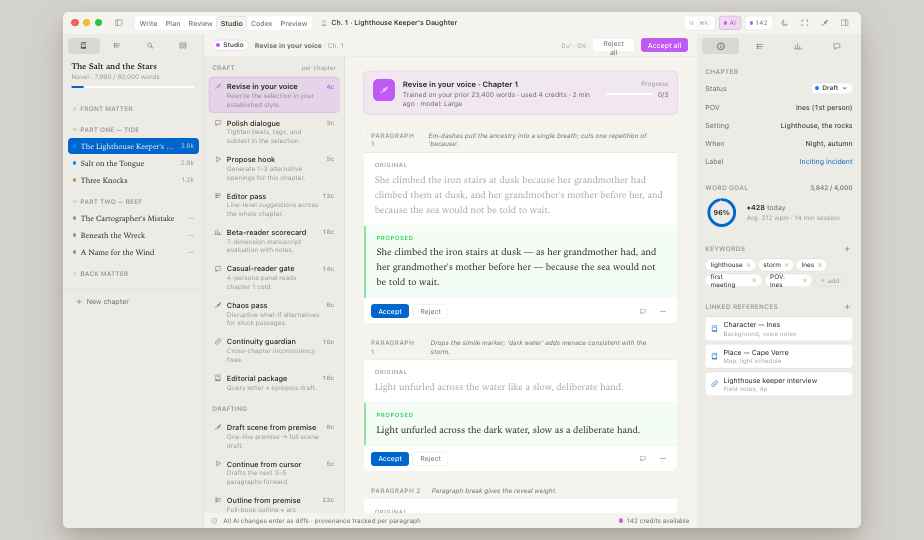Image resolution: width=924 pixels, height=540 pixels.
Task: Reject the iron stairs proposed paragraph
Action: (x=430, y=311)
